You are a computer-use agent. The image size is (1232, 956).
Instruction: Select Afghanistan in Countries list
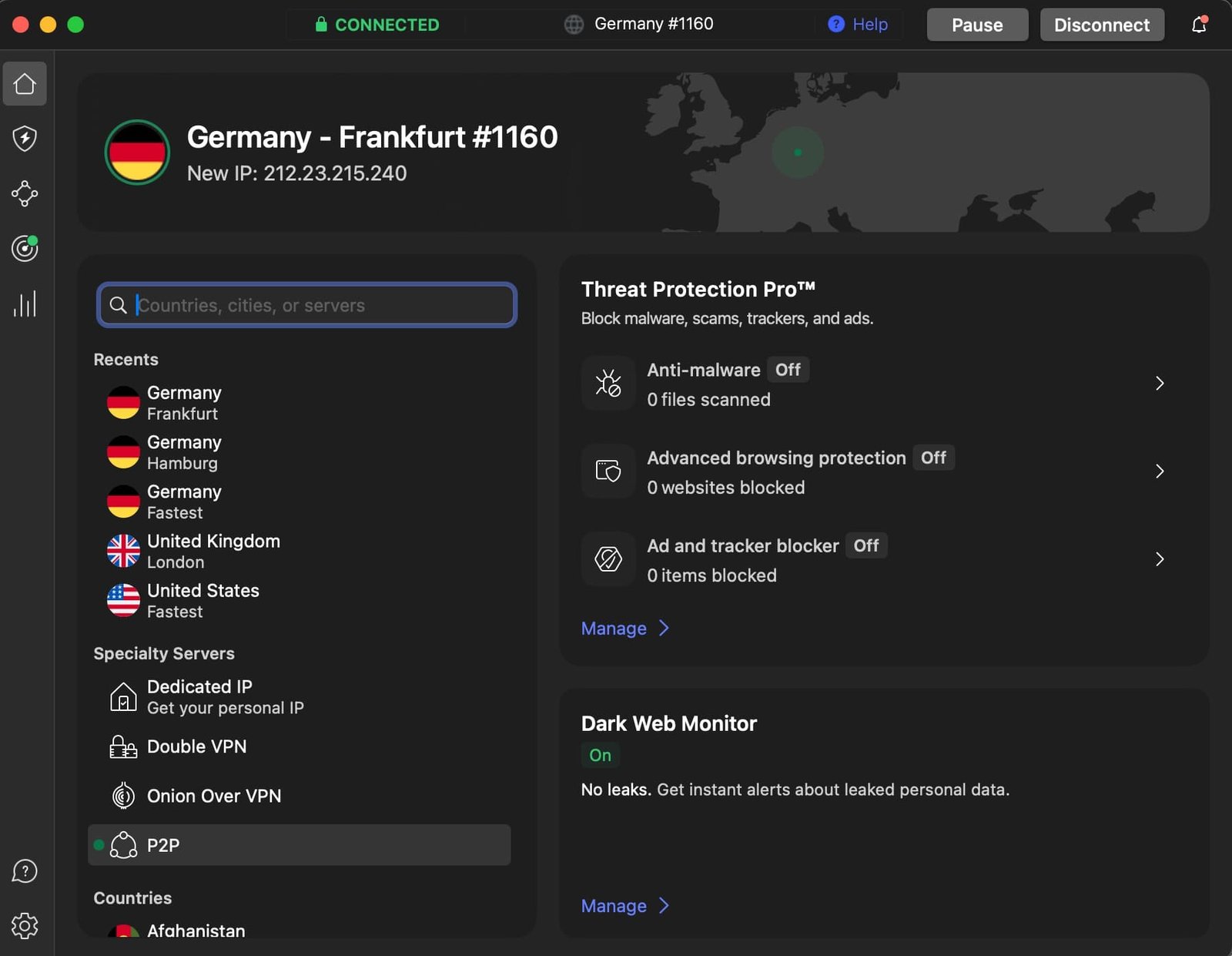300,930
